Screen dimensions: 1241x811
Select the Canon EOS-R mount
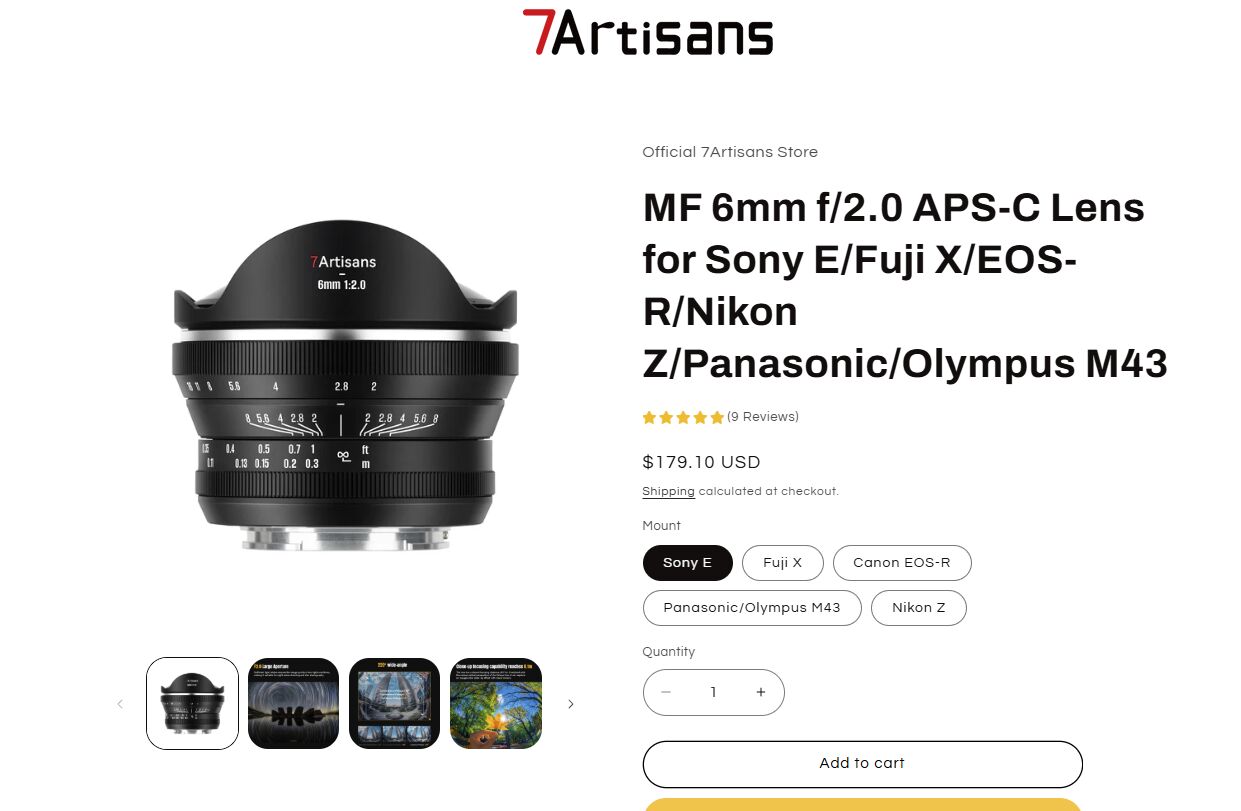coord(902,562)
